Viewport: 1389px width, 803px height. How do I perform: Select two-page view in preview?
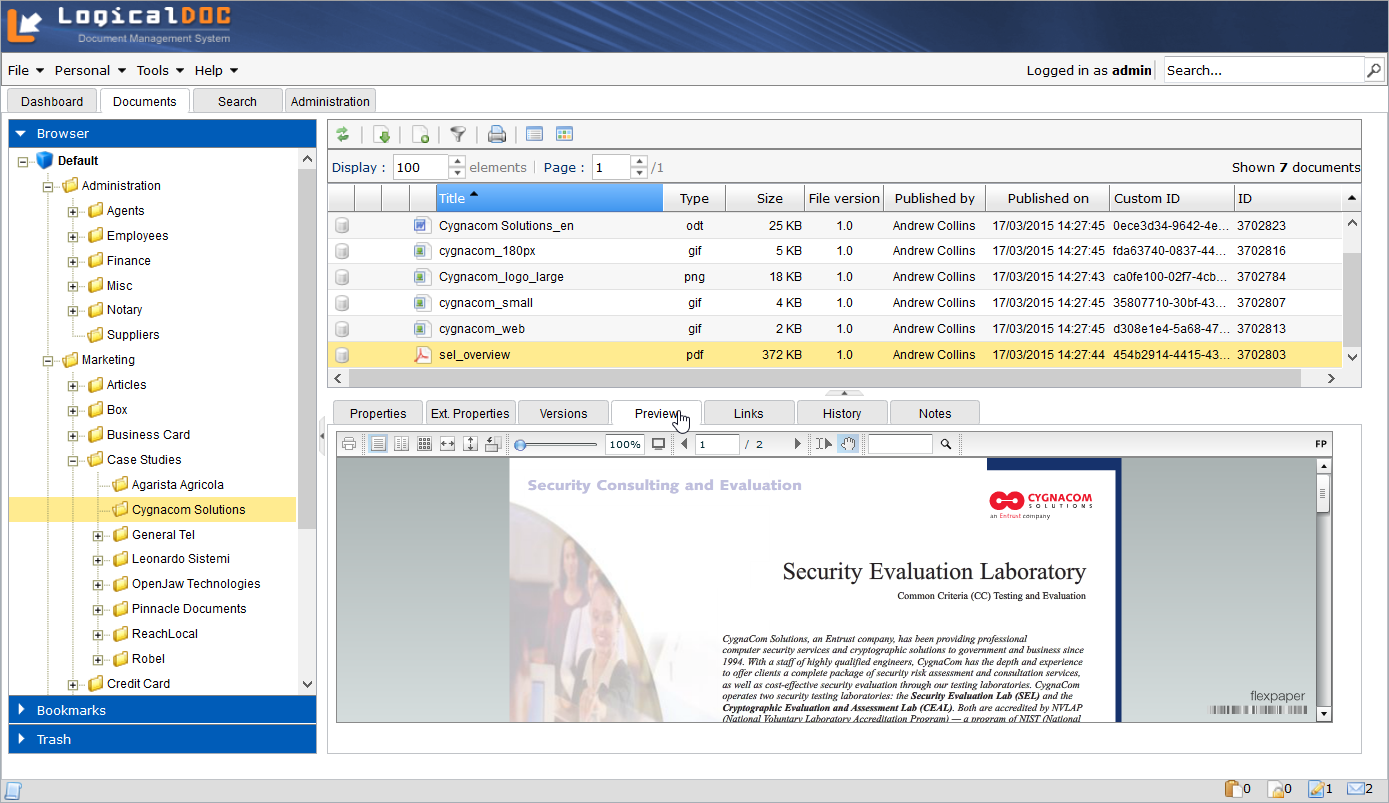coord(401,444)
